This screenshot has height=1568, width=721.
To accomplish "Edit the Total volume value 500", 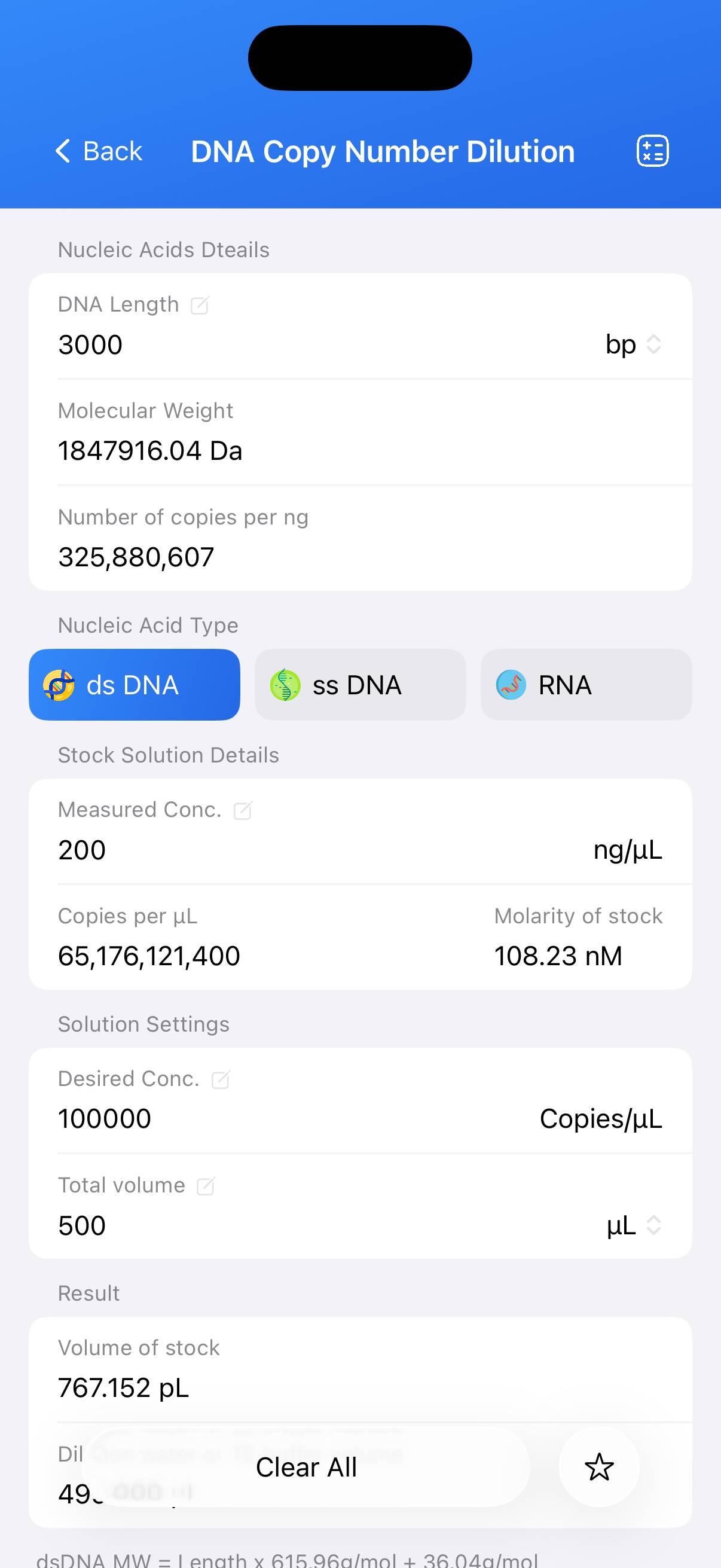I will coord(82,1226).
